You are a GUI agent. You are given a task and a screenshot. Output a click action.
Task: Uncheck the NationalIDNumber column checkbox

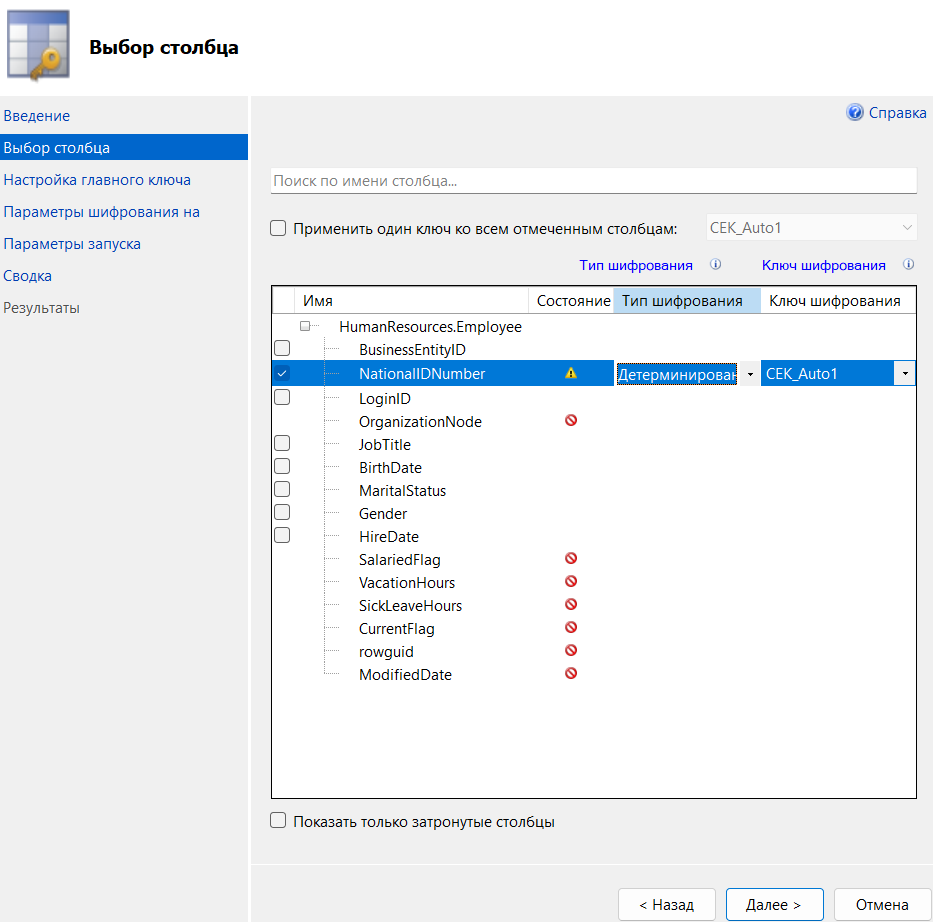tap(282, 374)
